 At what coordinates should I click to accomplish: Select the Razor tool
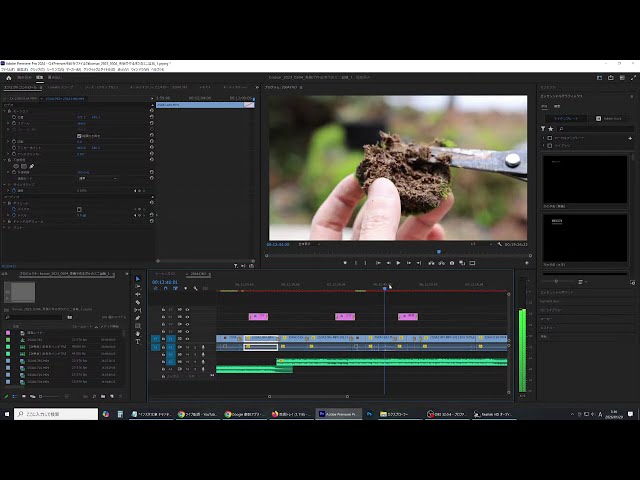(138, 302)
